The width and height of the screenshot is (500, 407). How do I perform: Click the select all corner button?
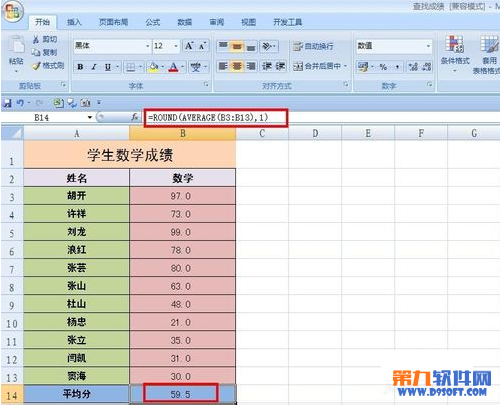tap(12, 133)
